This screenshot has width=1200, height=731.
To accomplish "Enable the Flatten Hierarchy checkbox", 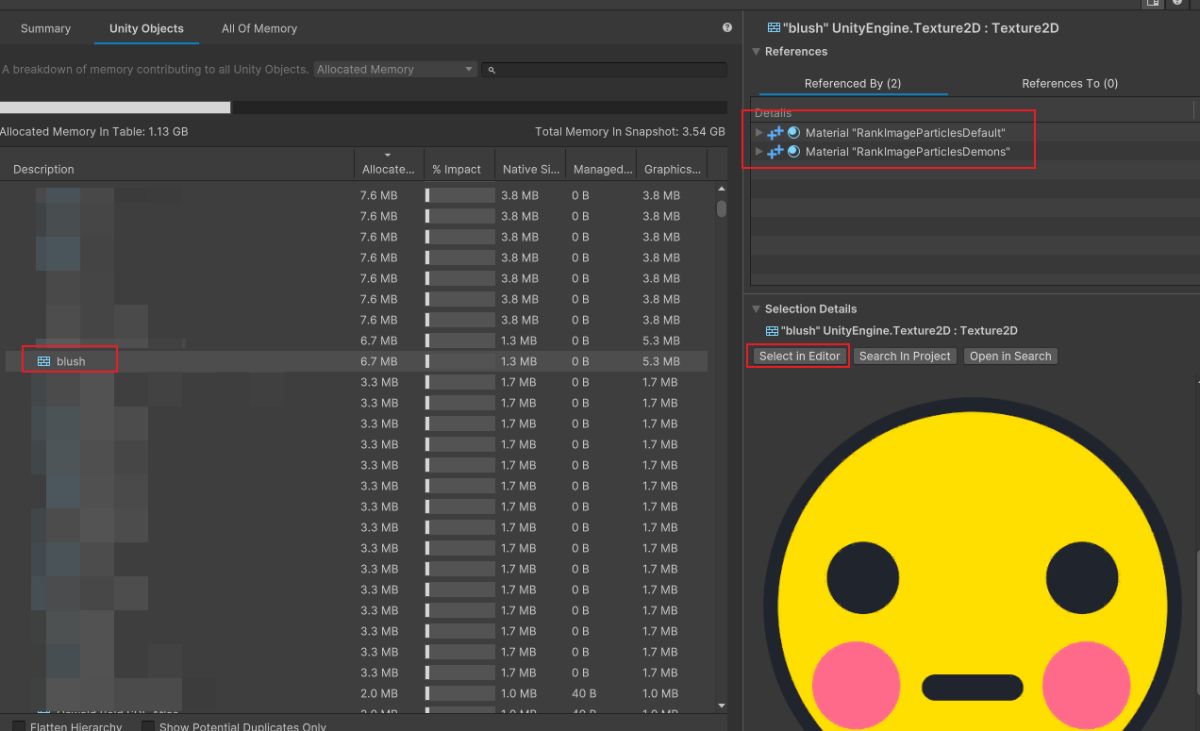I will 19,727.
